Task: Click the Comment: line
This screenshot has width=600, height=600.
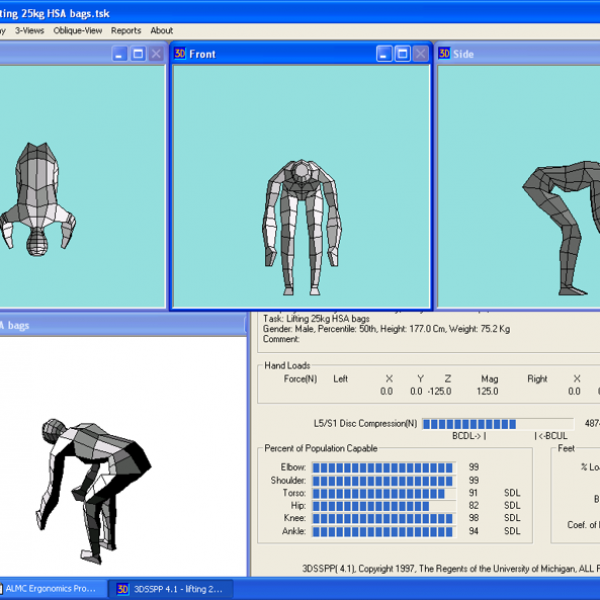Action: coord(281,339)
